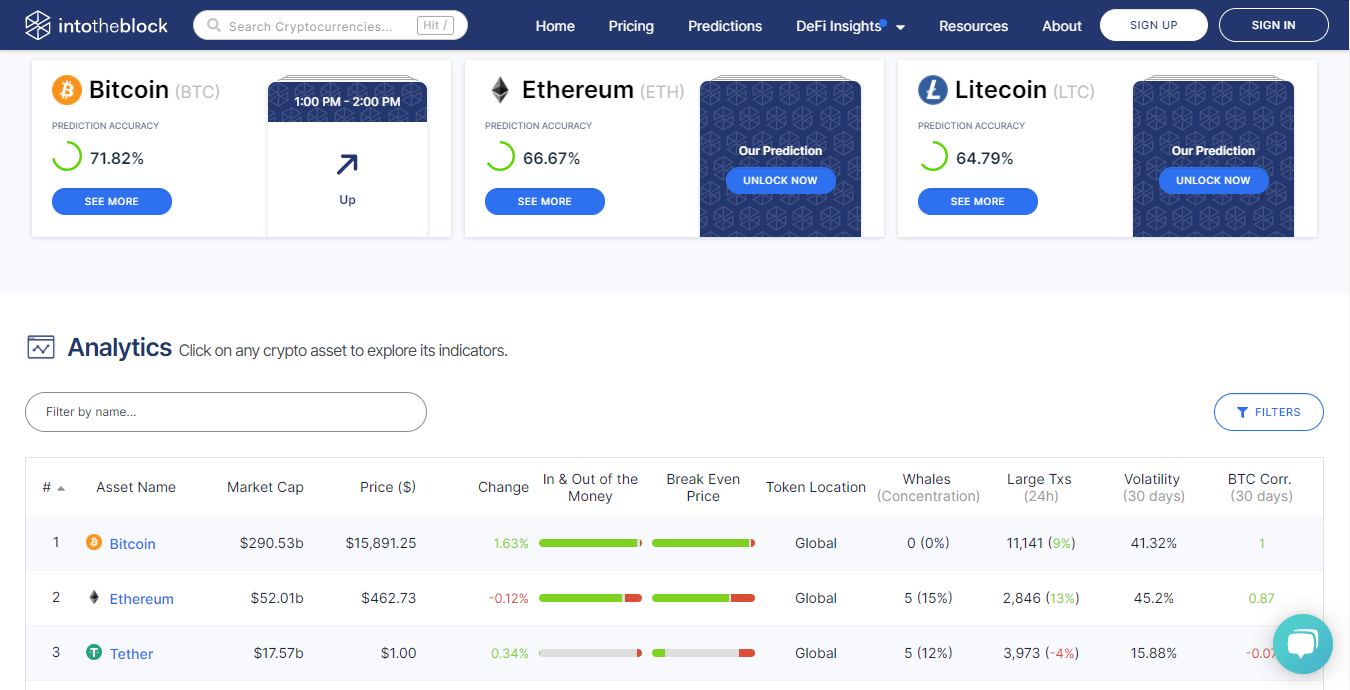The height and width of the screenshot is (690, 1350).
Task: Sort table by # column
Action: [x=54, y=487]
